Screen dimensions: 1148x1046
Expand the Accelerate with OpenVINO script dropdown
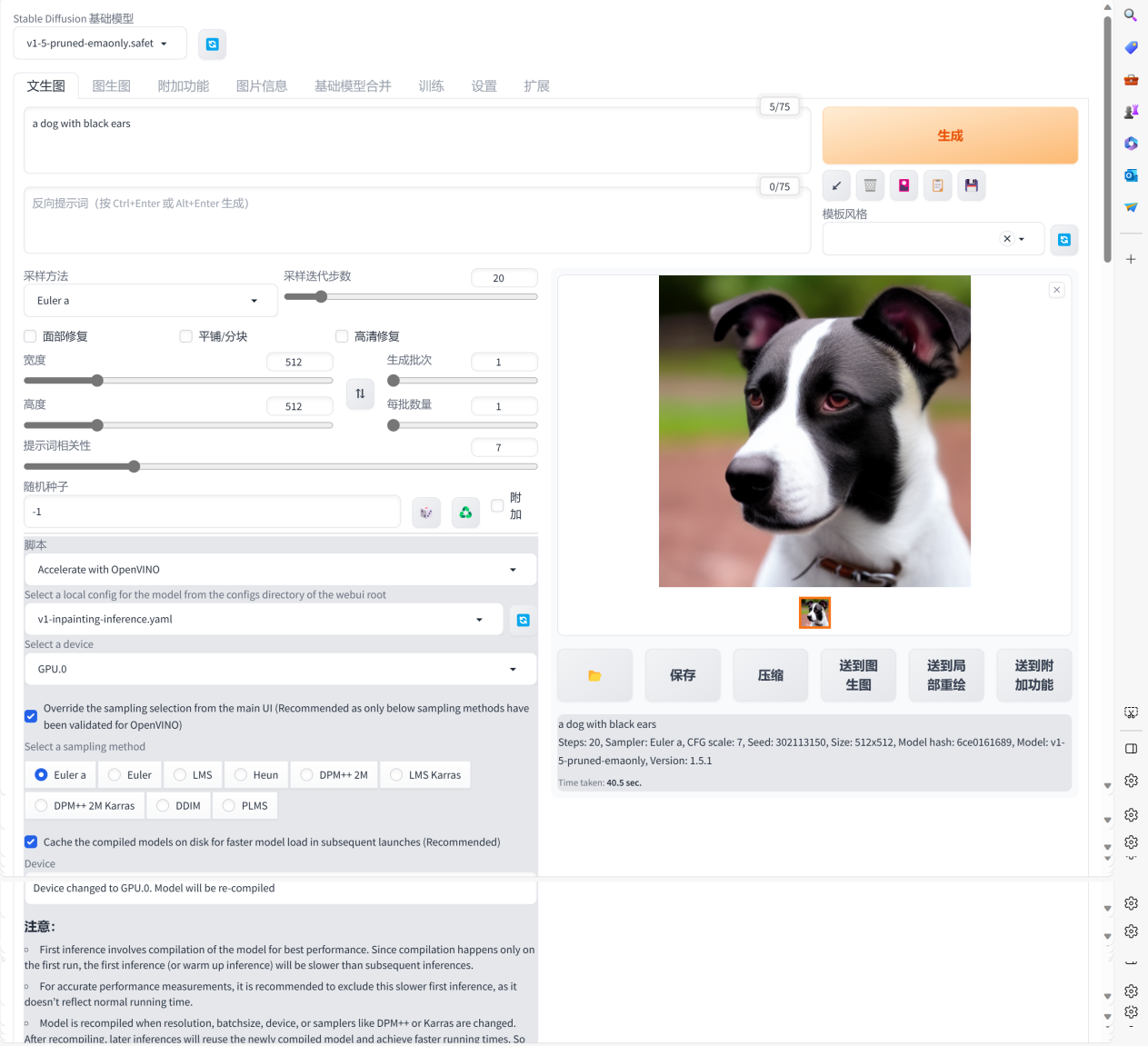point(280,570)
